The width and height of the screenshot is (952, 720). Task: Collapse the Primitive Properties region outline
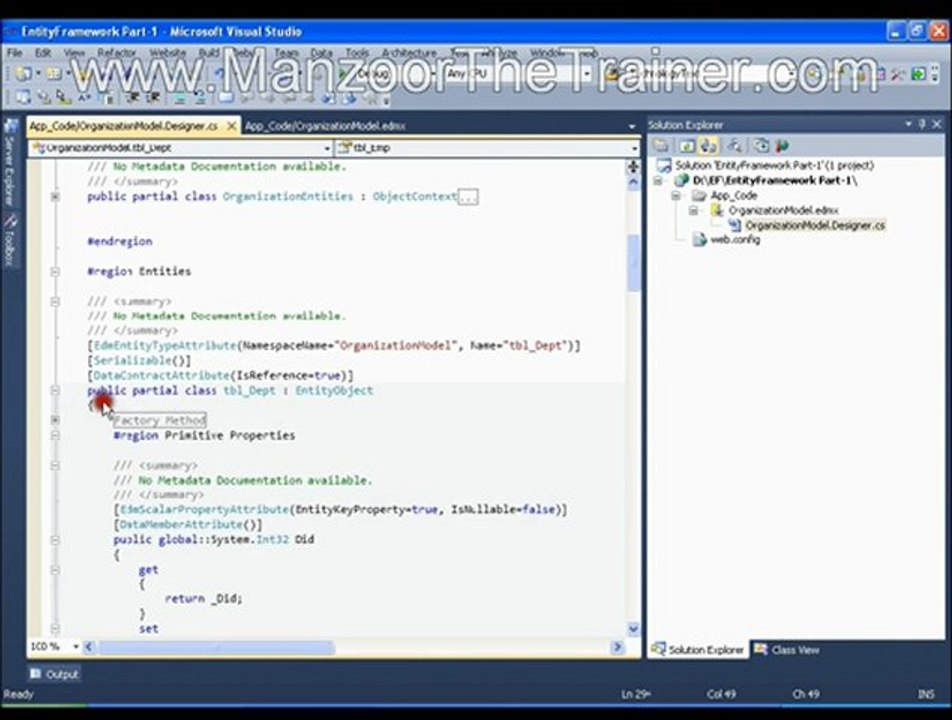point(55,435)
